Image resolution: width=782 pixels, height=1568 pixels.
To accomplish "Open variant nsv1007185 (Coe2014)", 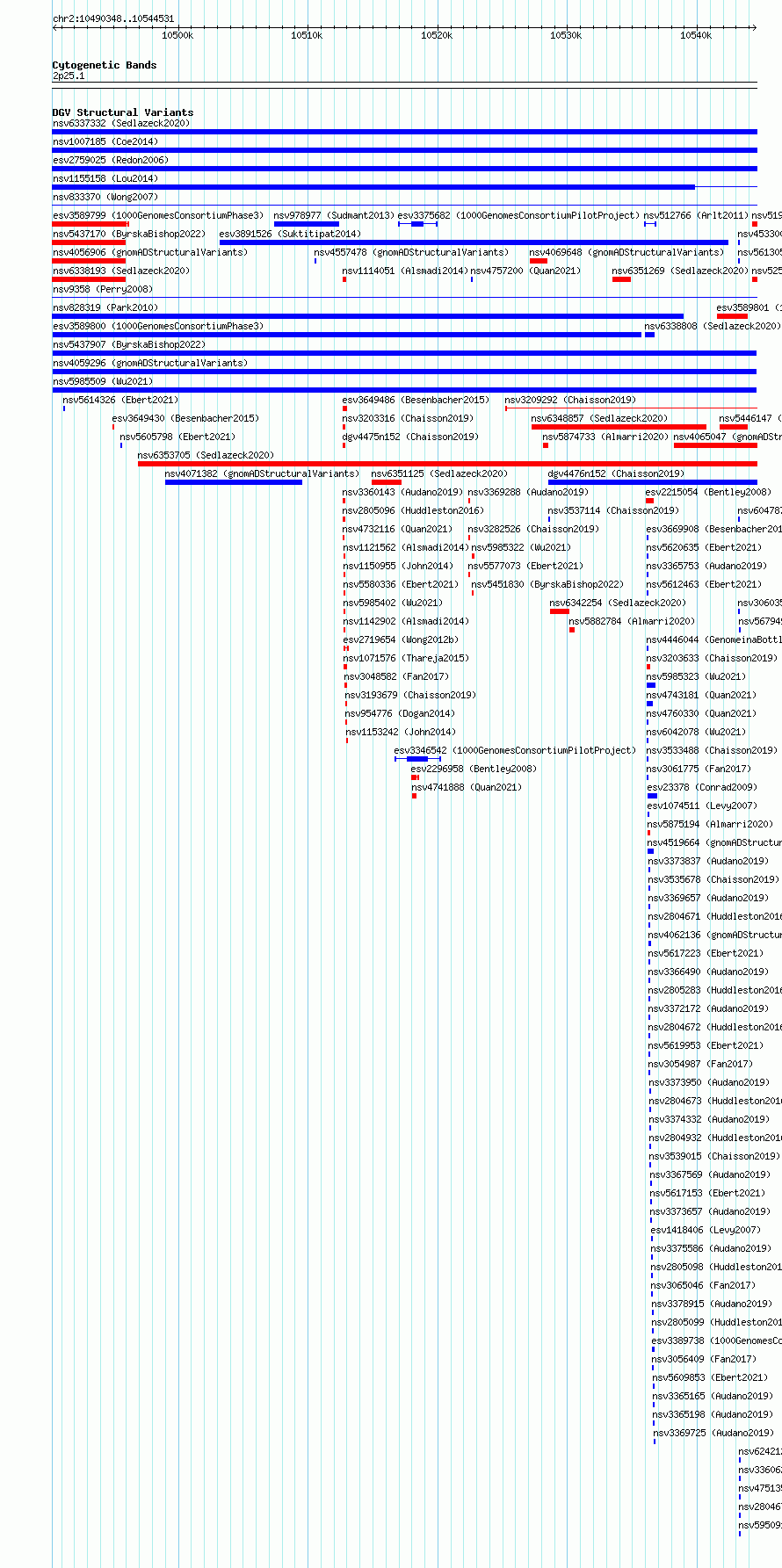I will (x=105, y=142).
